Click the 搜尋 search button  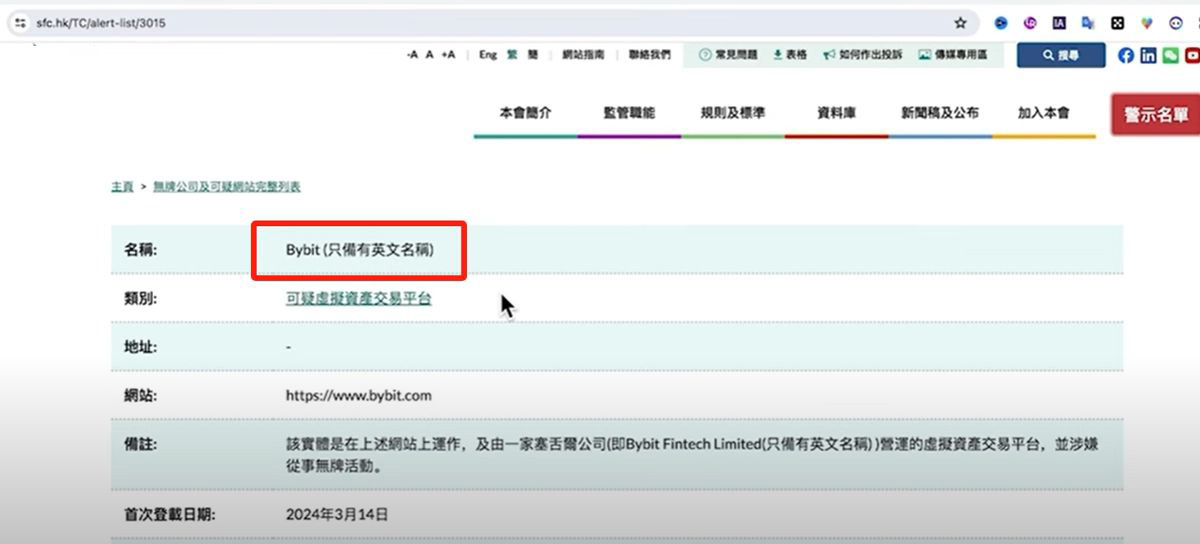(1061, 55)
